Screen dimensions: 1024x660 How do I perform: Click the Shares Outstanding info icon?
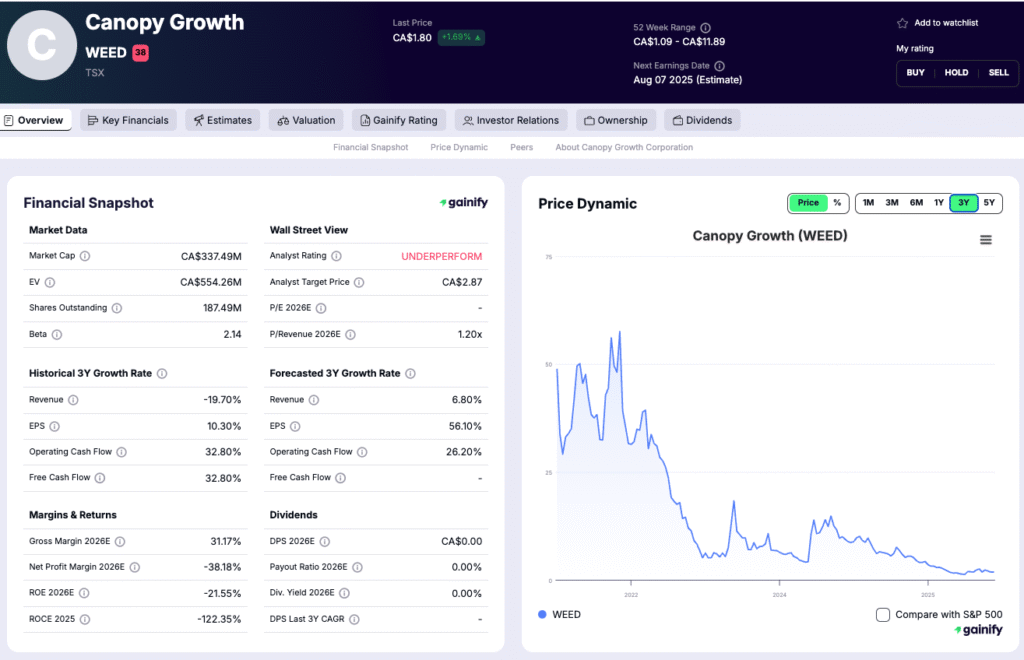click(x=116, y=308)
